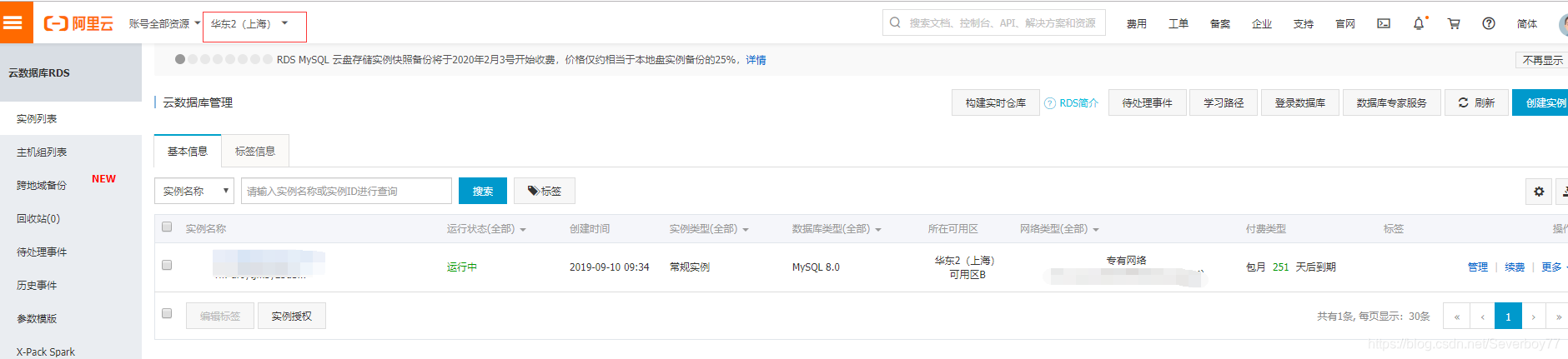The image size is (1568, 359).
Task: Open 企业 in the top navigation
Action: coord(1262,23)
